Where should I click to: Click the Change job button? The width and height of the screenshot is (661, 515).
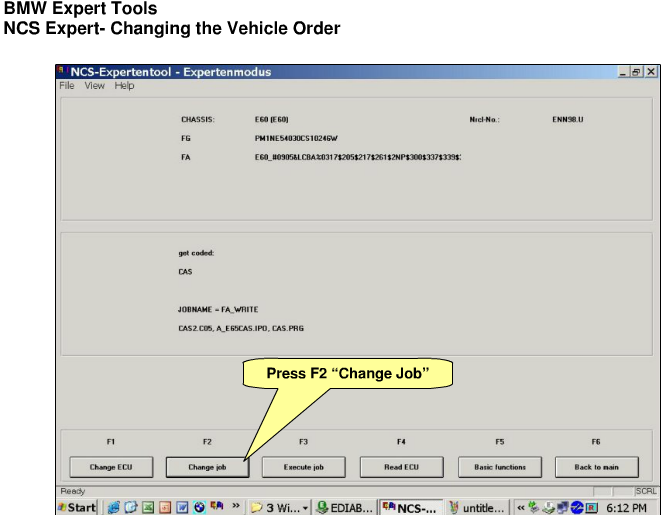coord(207,467)
